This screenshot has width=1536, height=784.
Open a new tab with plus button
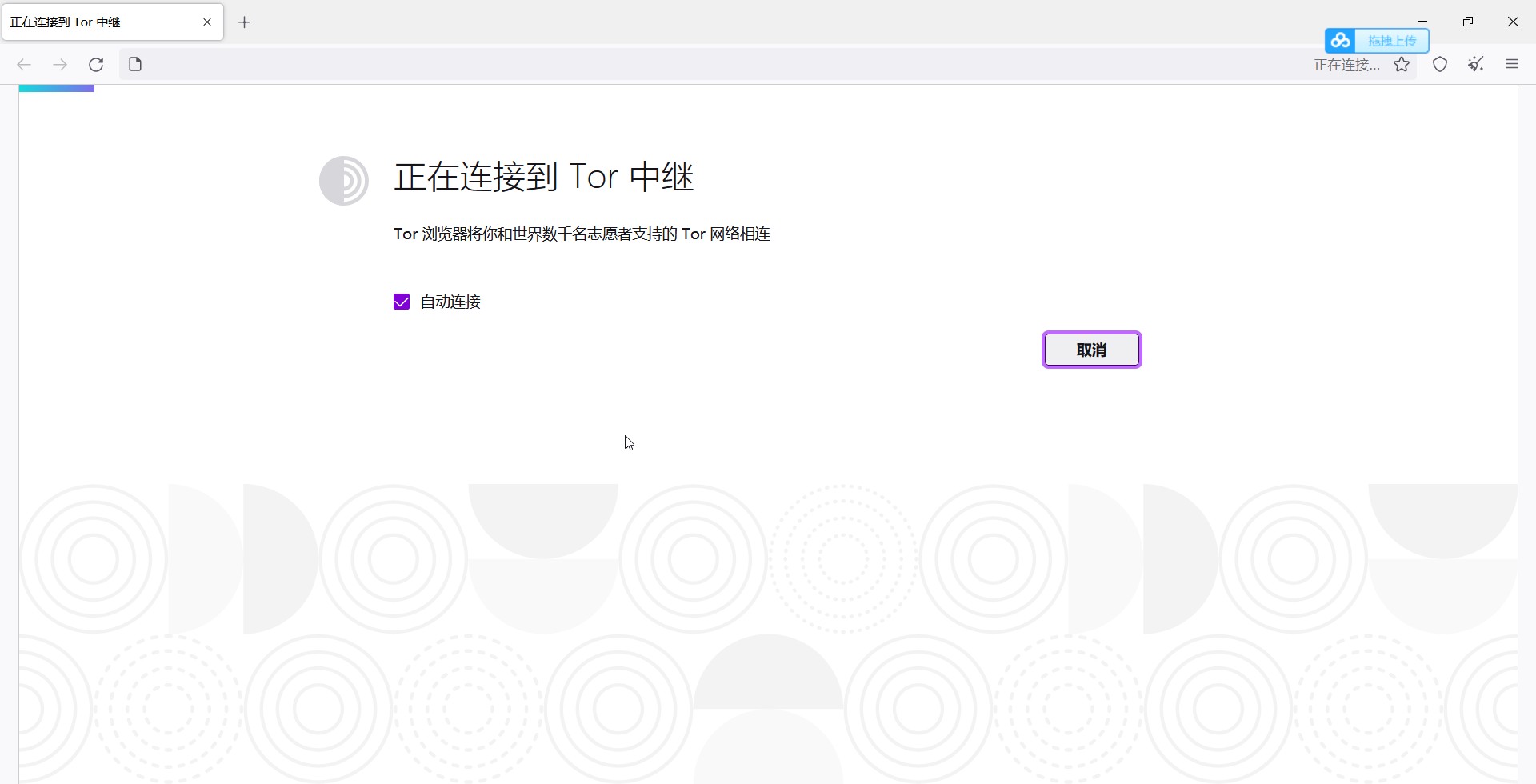pos(245,22)
